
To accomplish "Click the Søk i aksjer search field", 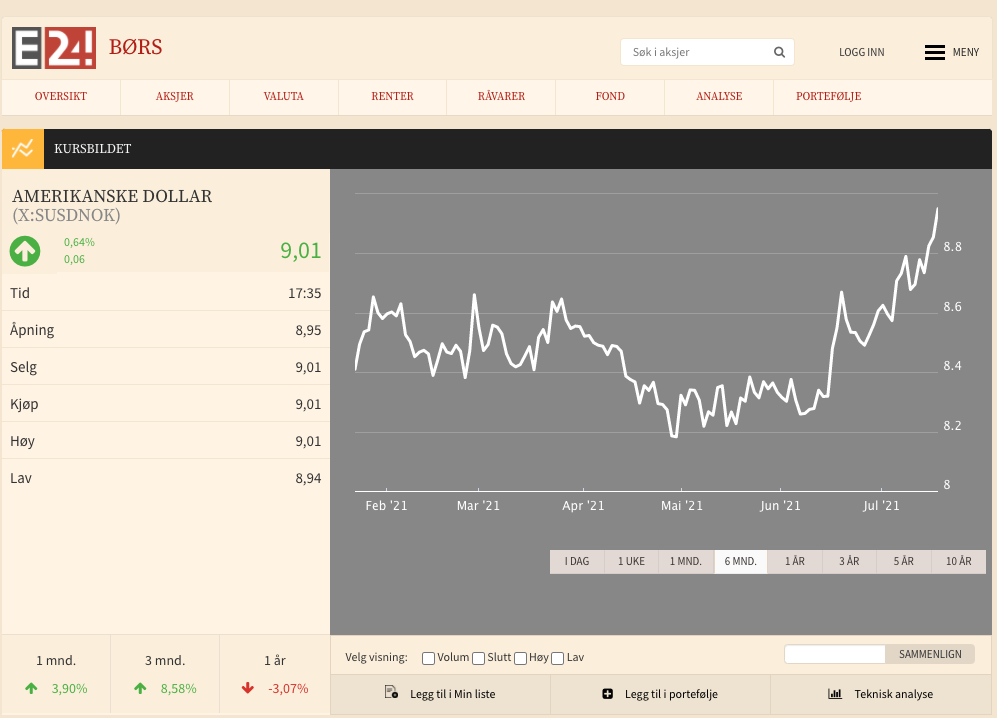I will 695,52.
